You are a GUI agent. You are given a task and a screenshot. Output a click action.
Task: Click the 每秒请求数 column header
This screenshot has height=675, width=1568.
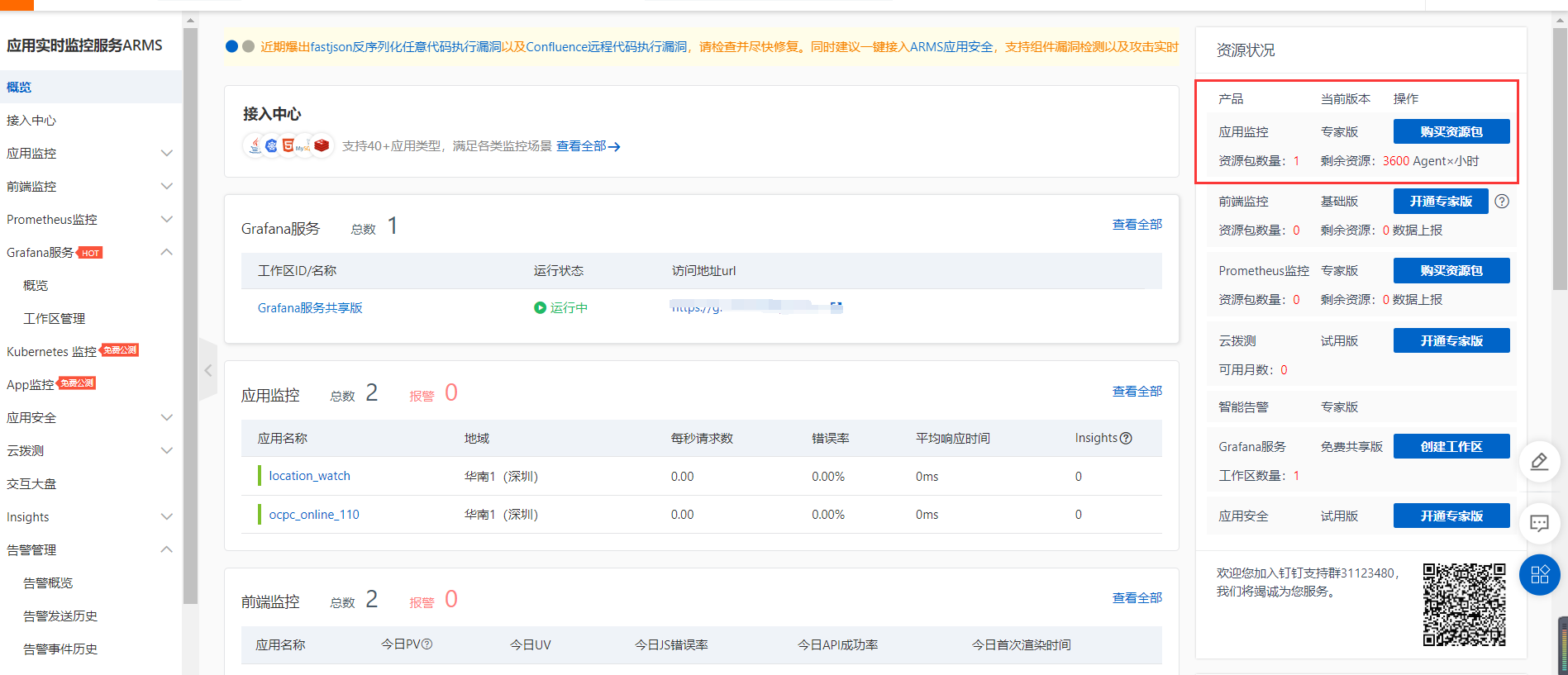pos(702,438)
